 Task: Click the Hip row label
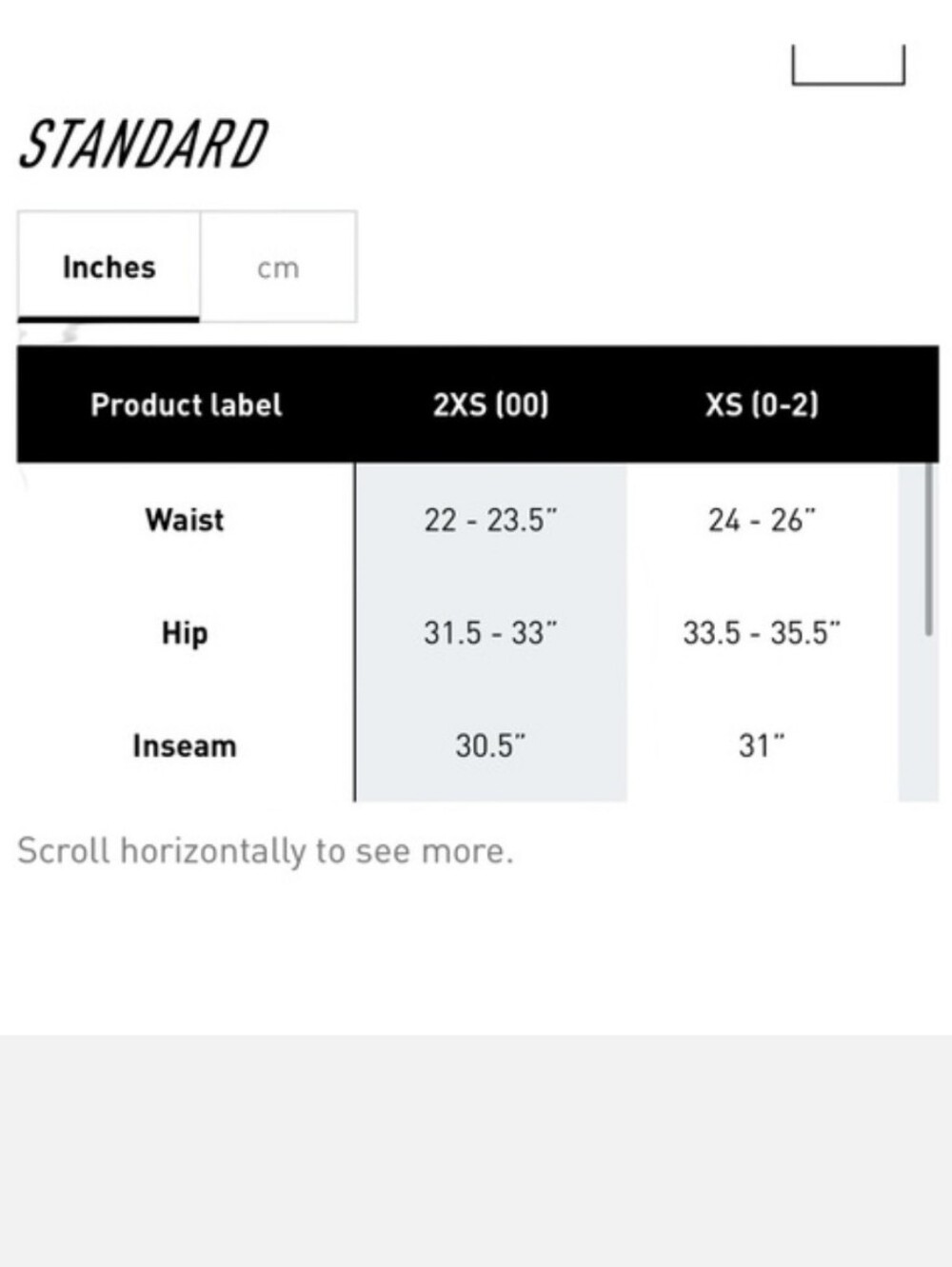(x=185, y=633)
